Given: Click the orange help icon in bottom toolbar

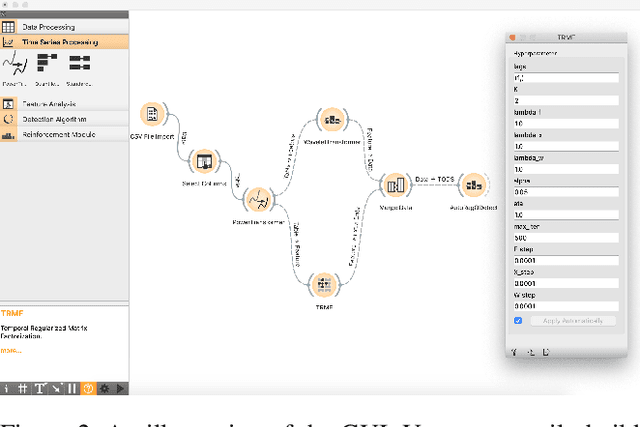Looking at the screenshot, I should click(87, 387).
